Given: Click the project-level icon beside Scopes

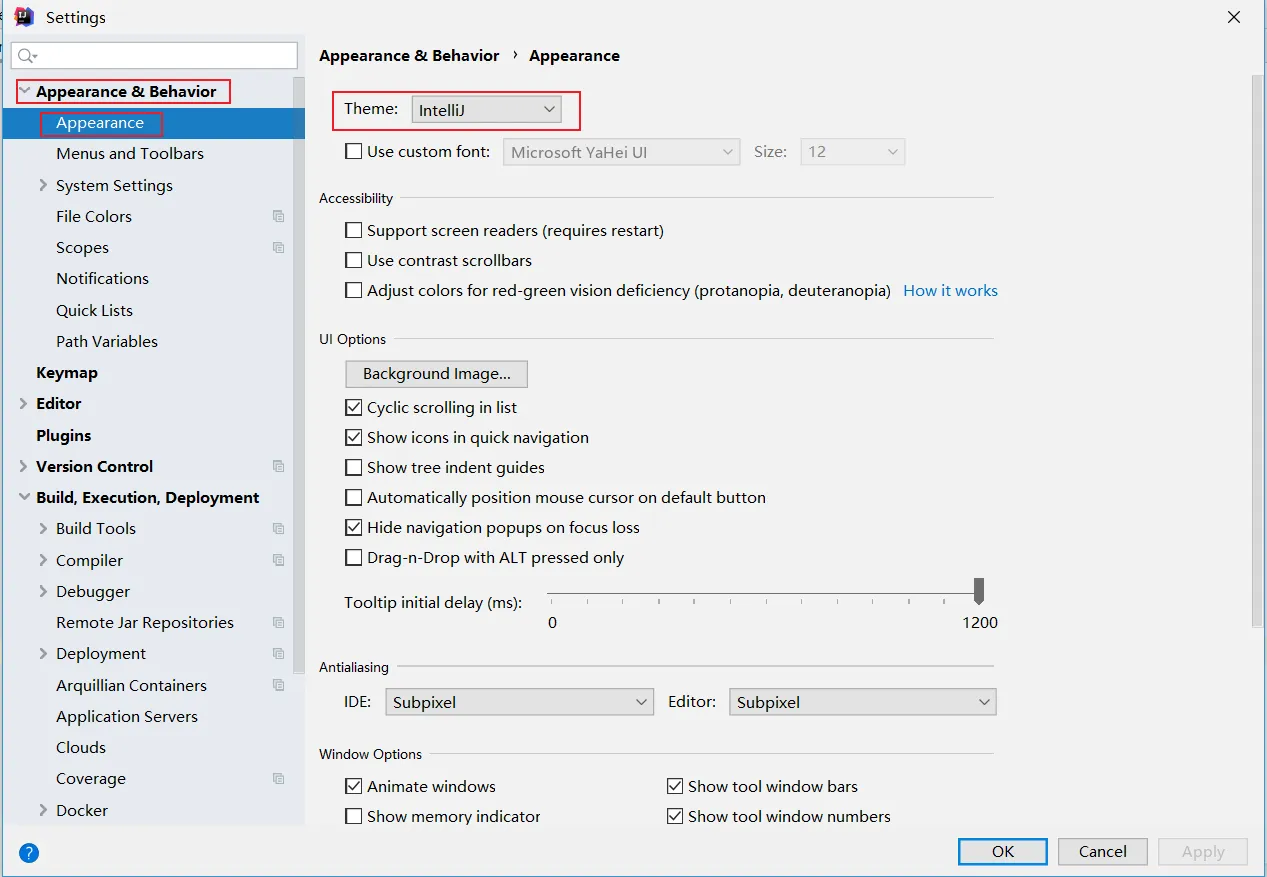Looking at the screenshot, I should tap(278, 248).
